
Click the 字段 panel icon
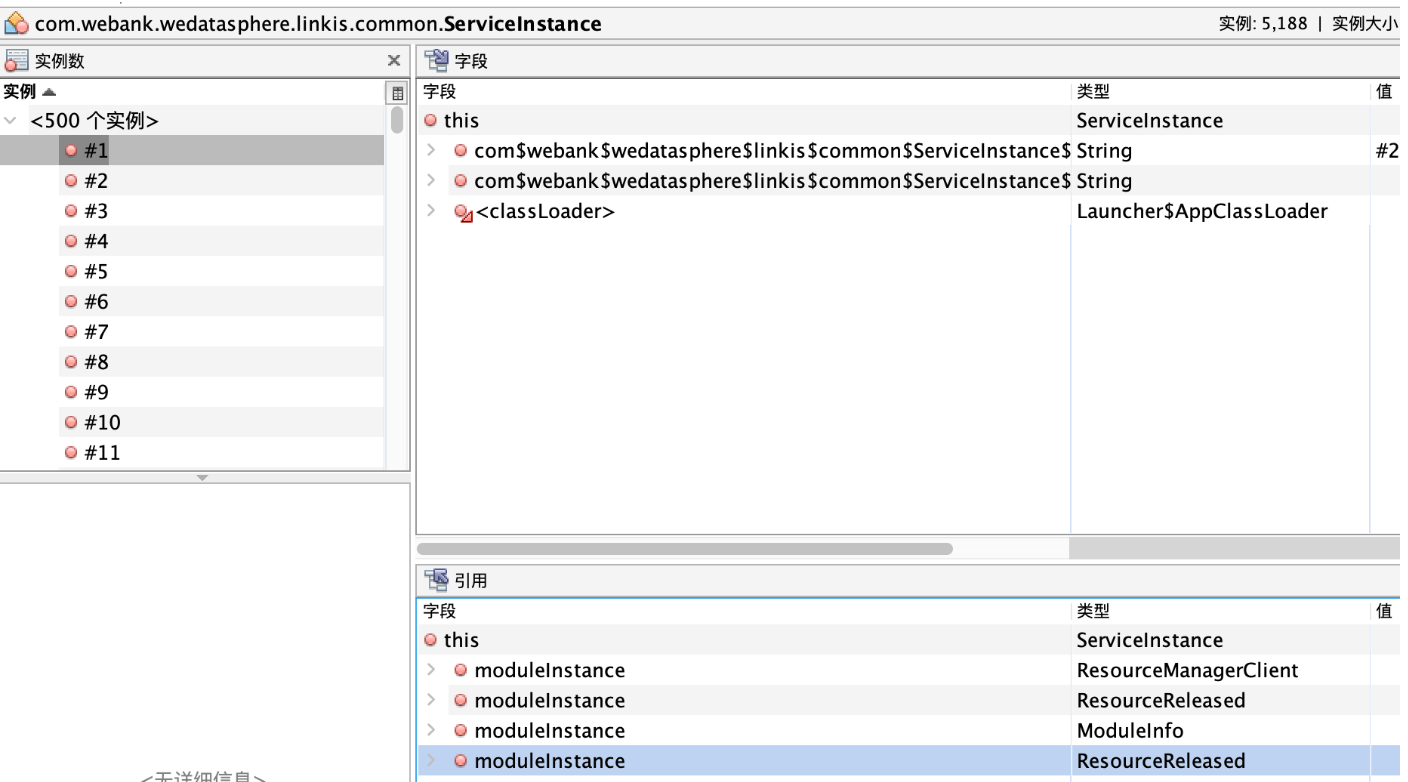tap(436, 61)
